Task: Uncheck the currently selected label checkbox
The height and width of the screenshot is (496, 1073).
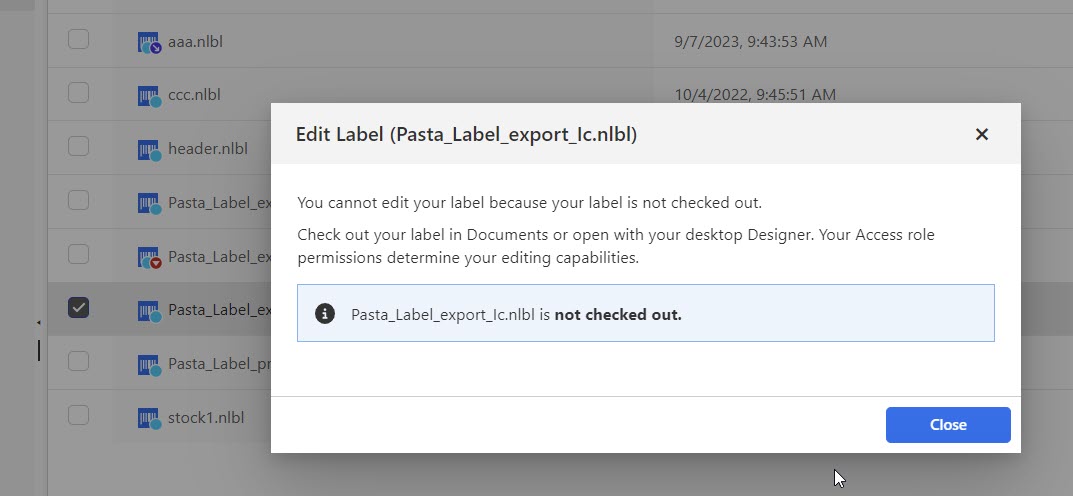Action: (x=78, y=308)
